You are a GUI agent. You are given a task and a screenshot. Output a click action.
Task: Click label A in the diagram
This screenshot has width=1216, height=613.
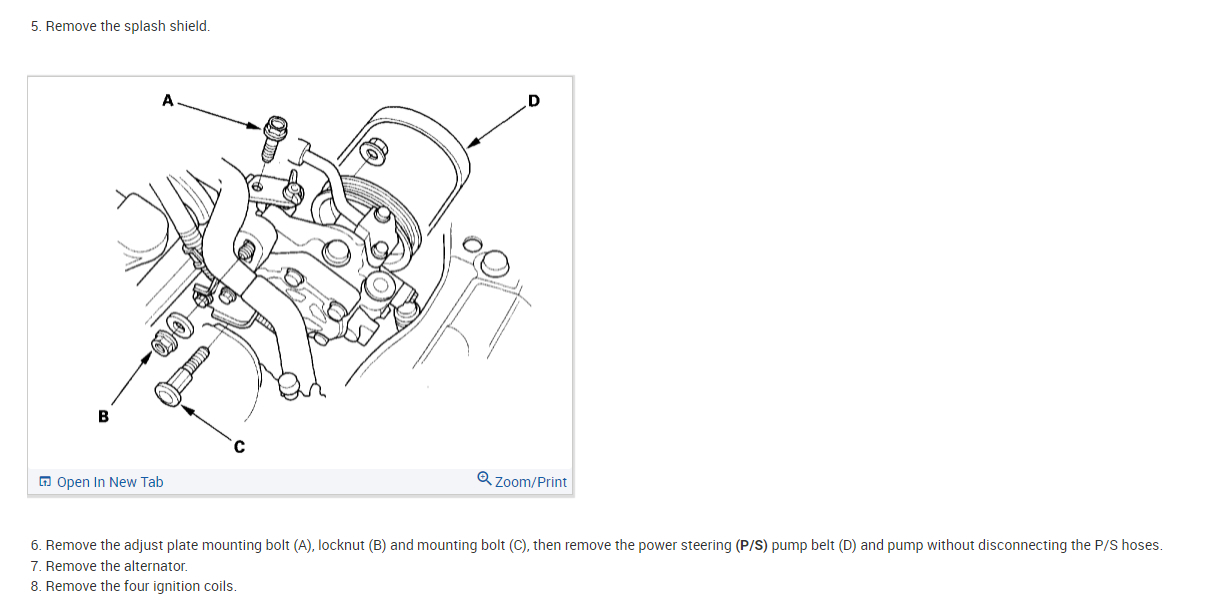[x=167, y=99]
